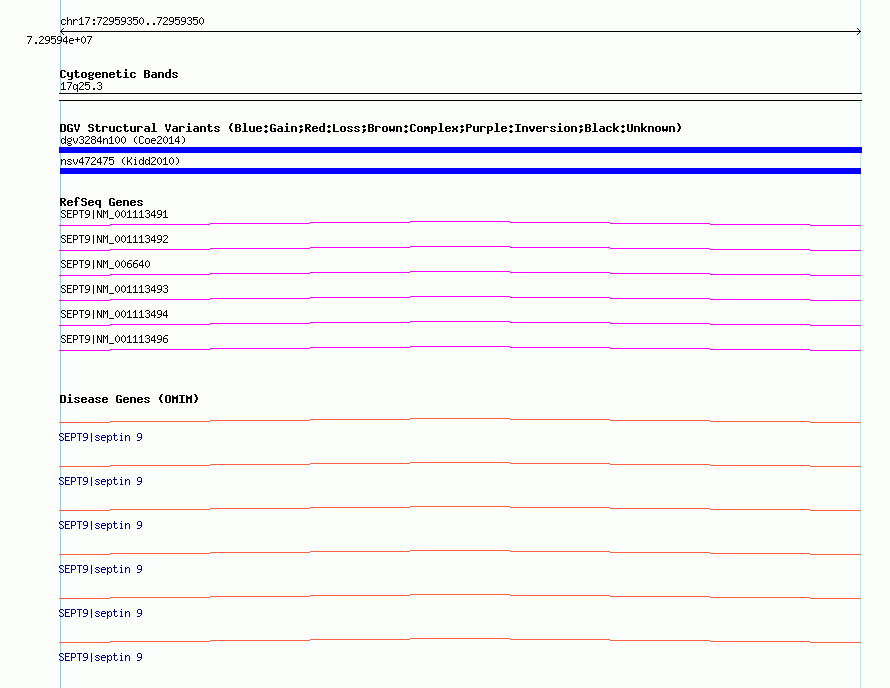Open transcript SEPT9|NM_001113494
The width and height of the screenshot is (890, 688).
(x=114, y=314)
